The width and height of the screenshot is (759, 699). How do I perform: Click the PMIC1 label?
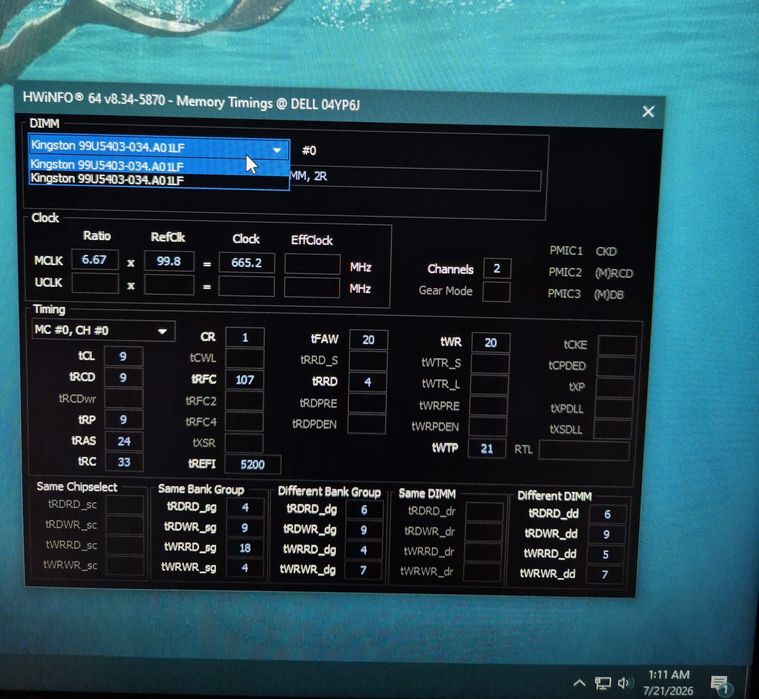(x=566, y=251)
